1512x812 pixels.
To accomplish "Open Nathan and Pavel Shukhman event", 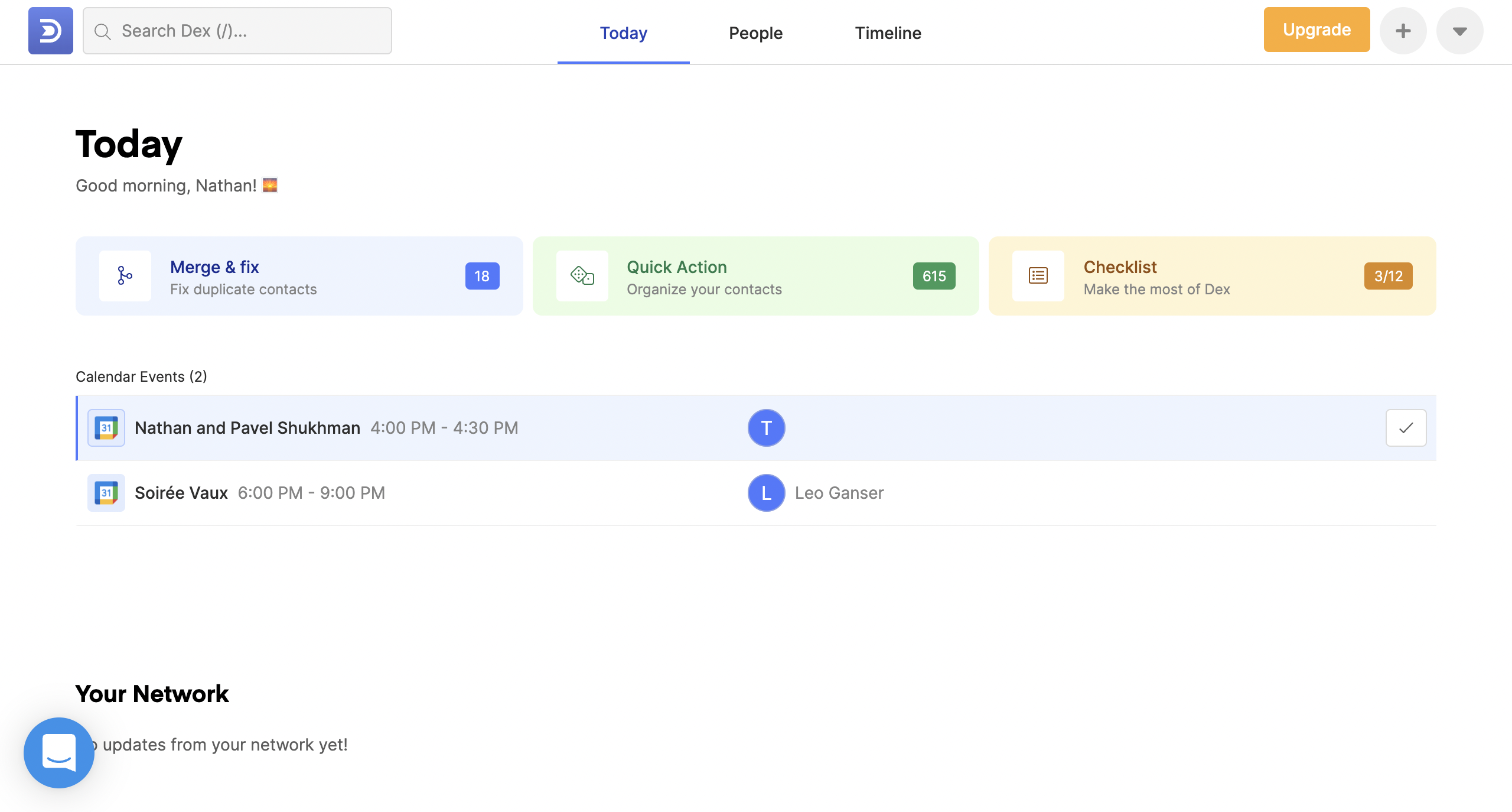I will pos(247,428).
